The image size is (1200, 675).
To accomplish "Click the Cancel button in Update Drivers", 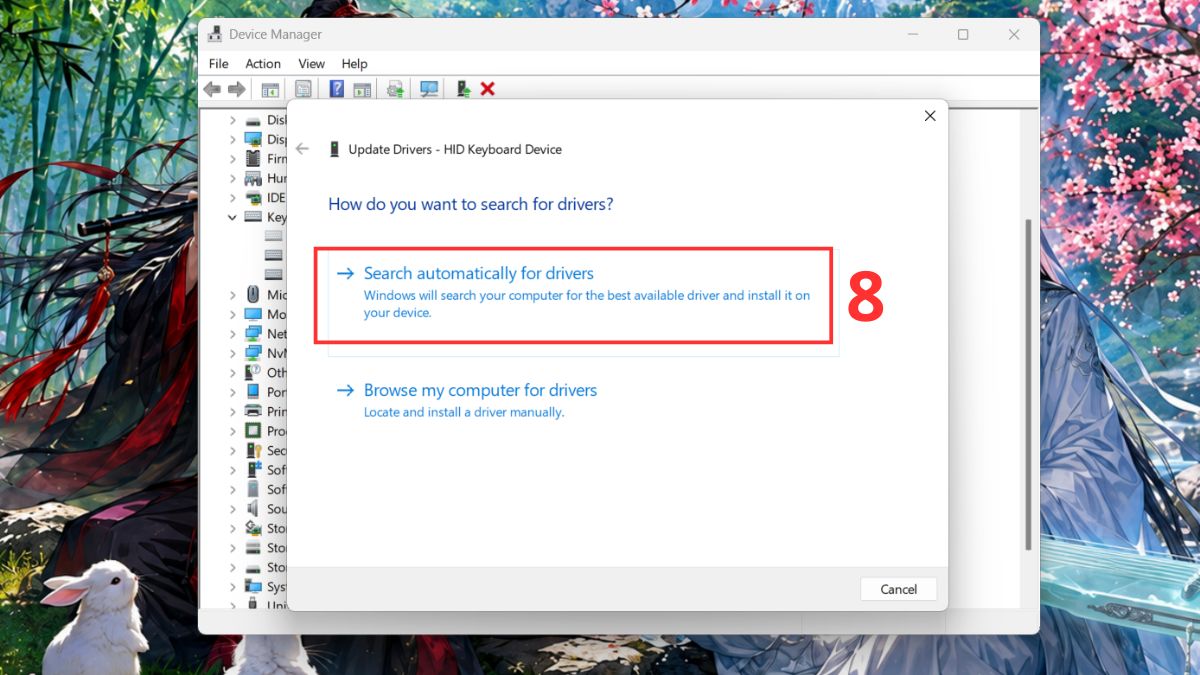I will (898, 589).
